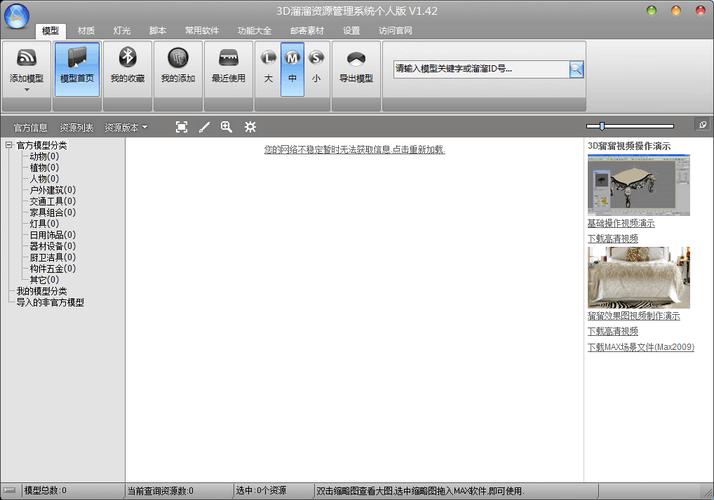Click the gear settings icon in gray toolbar
Viewport: 714px width, 500px height.
click(250, 127)
